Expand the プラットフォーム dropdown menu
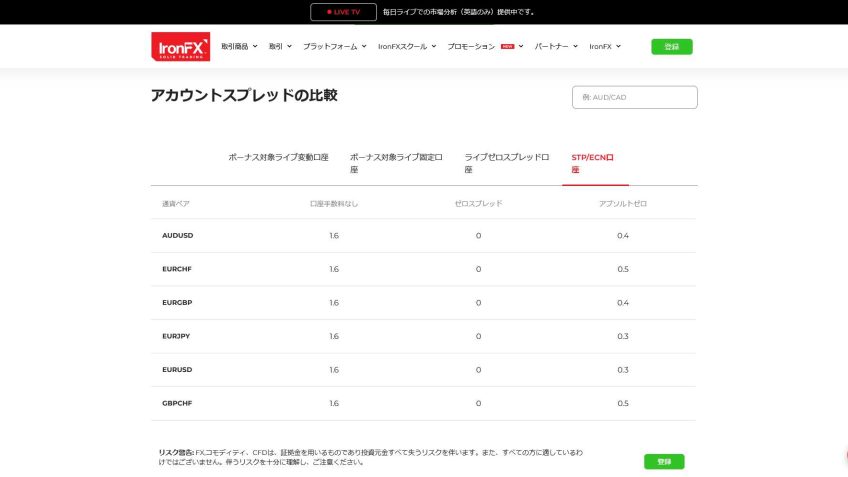Image resolution: width=848 pixels, height=477 pixels. point(334,46)
